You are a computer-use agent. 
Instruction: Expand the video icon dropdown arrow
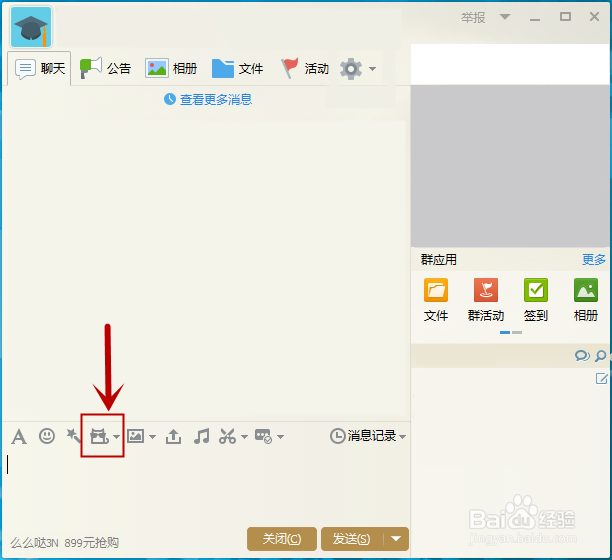[x=116, y=437]
